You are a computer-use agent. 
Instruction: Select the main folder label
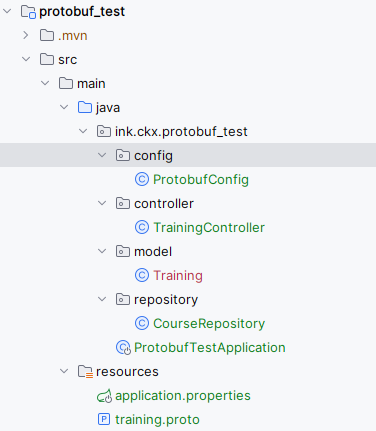(91, 83)
